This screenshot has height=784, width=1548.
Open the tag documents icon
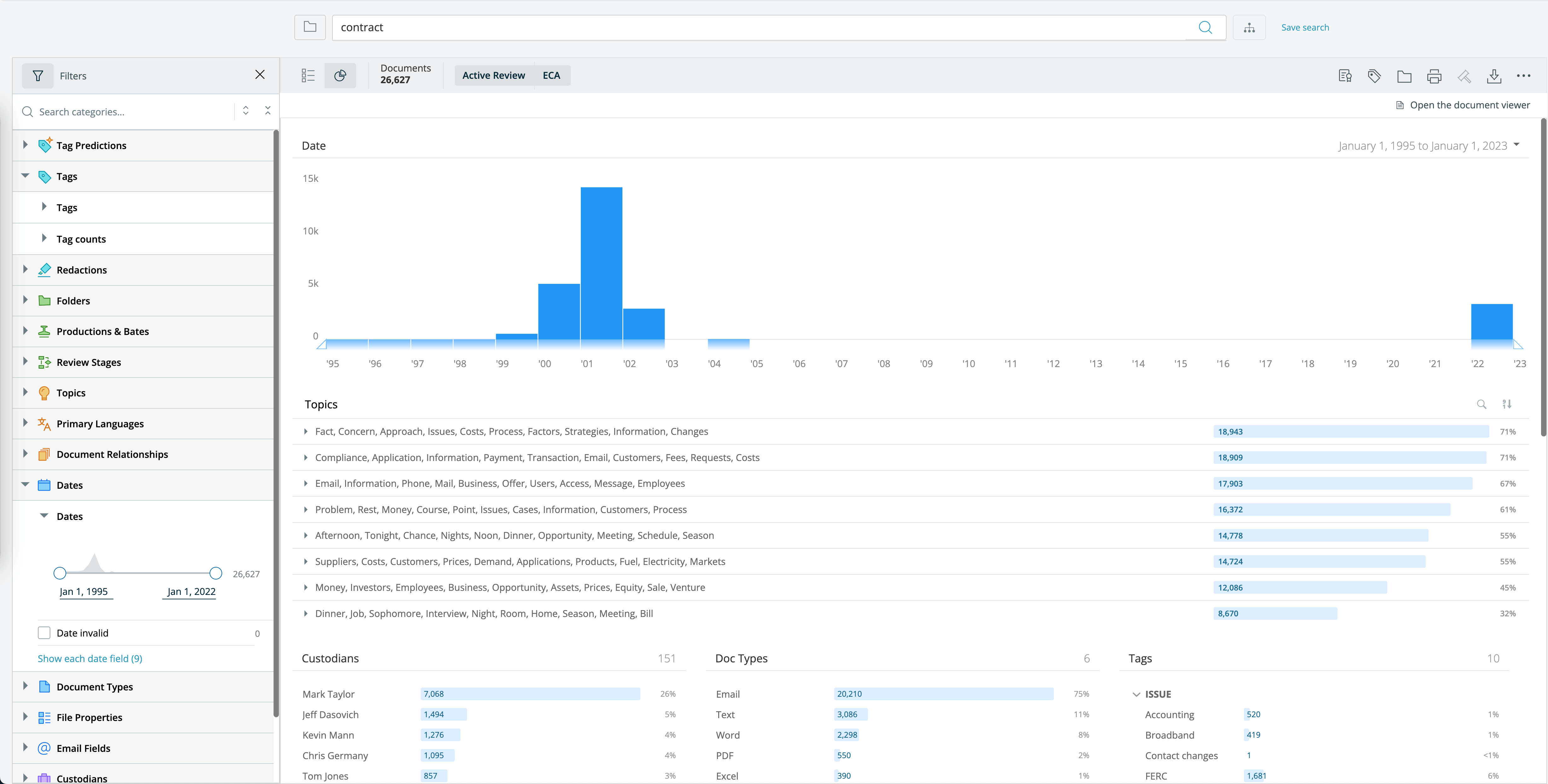point(1374,76)
